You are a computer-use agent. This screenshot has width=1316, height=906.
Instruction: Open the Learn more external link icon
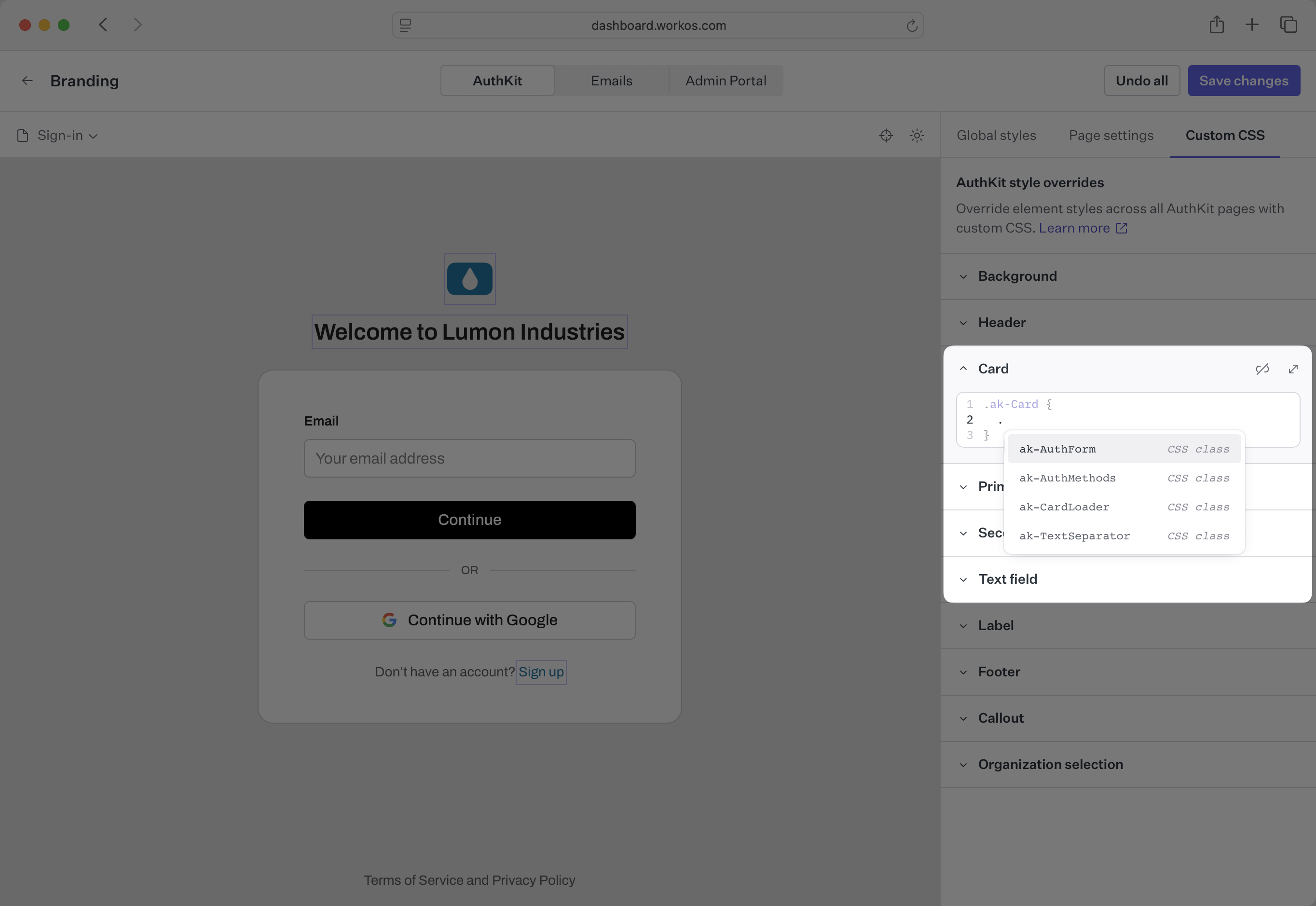tap(1122, 228)
